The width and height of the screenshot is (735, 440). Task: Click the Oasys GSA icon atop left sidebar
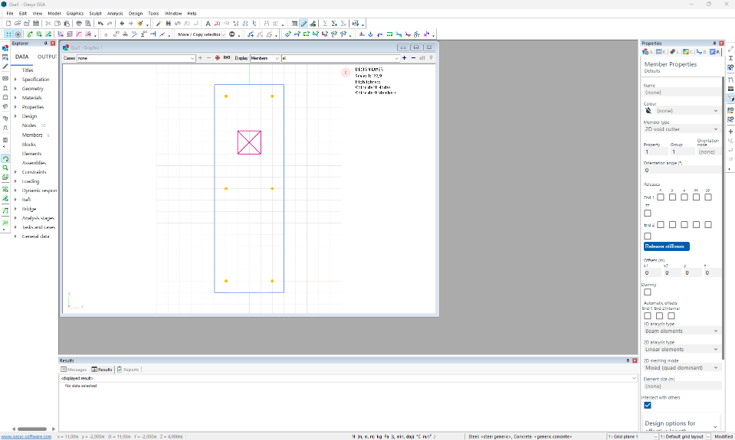[x=5, y=48]
